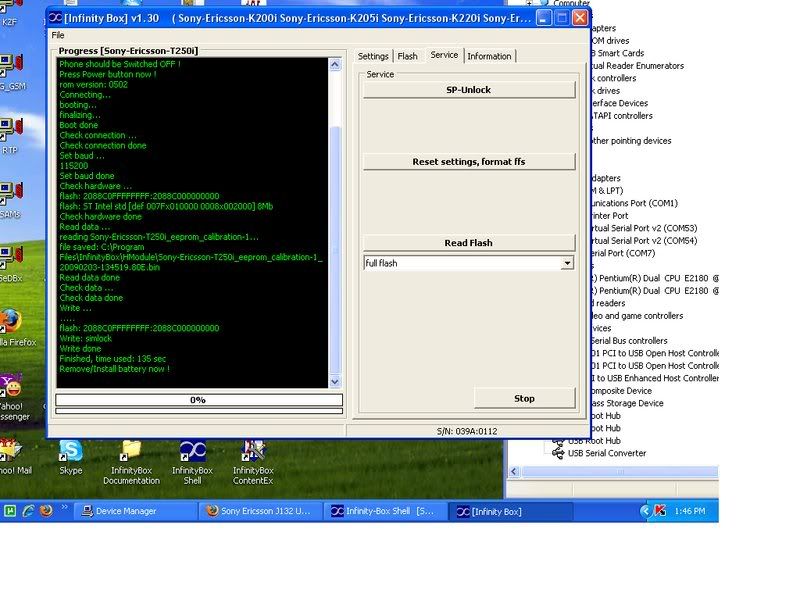
Task: Expand the quick launch overflow chevron
Action: click(x=64, y=507)
